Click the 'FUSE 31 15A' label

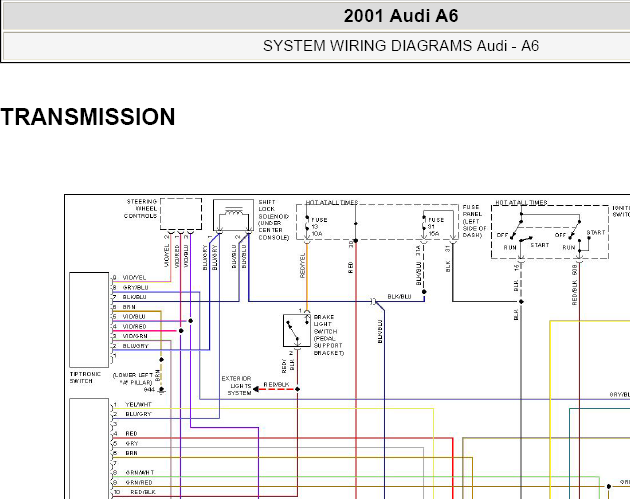[436, 227]
